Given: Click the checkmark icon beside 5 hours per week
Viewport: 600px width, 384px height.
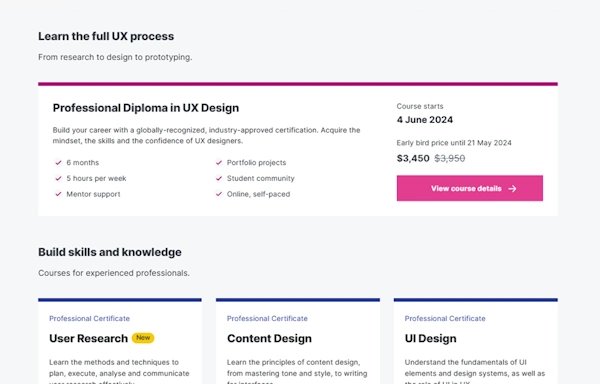Looking at the screenshot, I should 58,178.
